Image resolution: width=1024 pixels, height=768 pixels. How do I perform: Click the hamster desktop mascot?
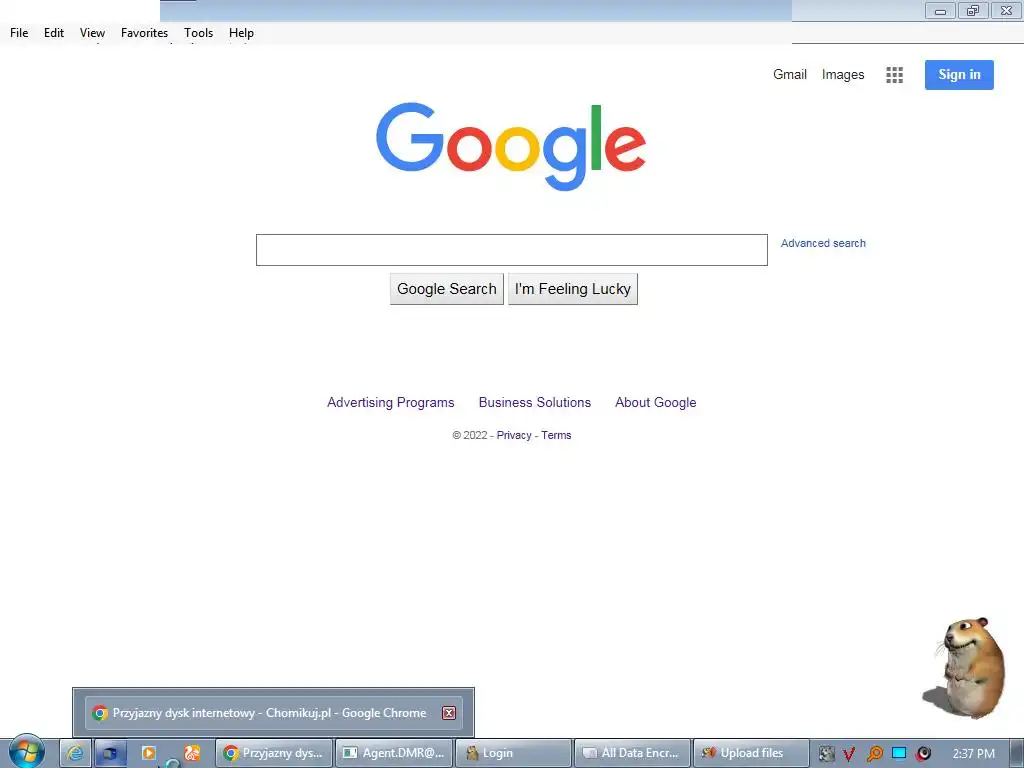965,667
